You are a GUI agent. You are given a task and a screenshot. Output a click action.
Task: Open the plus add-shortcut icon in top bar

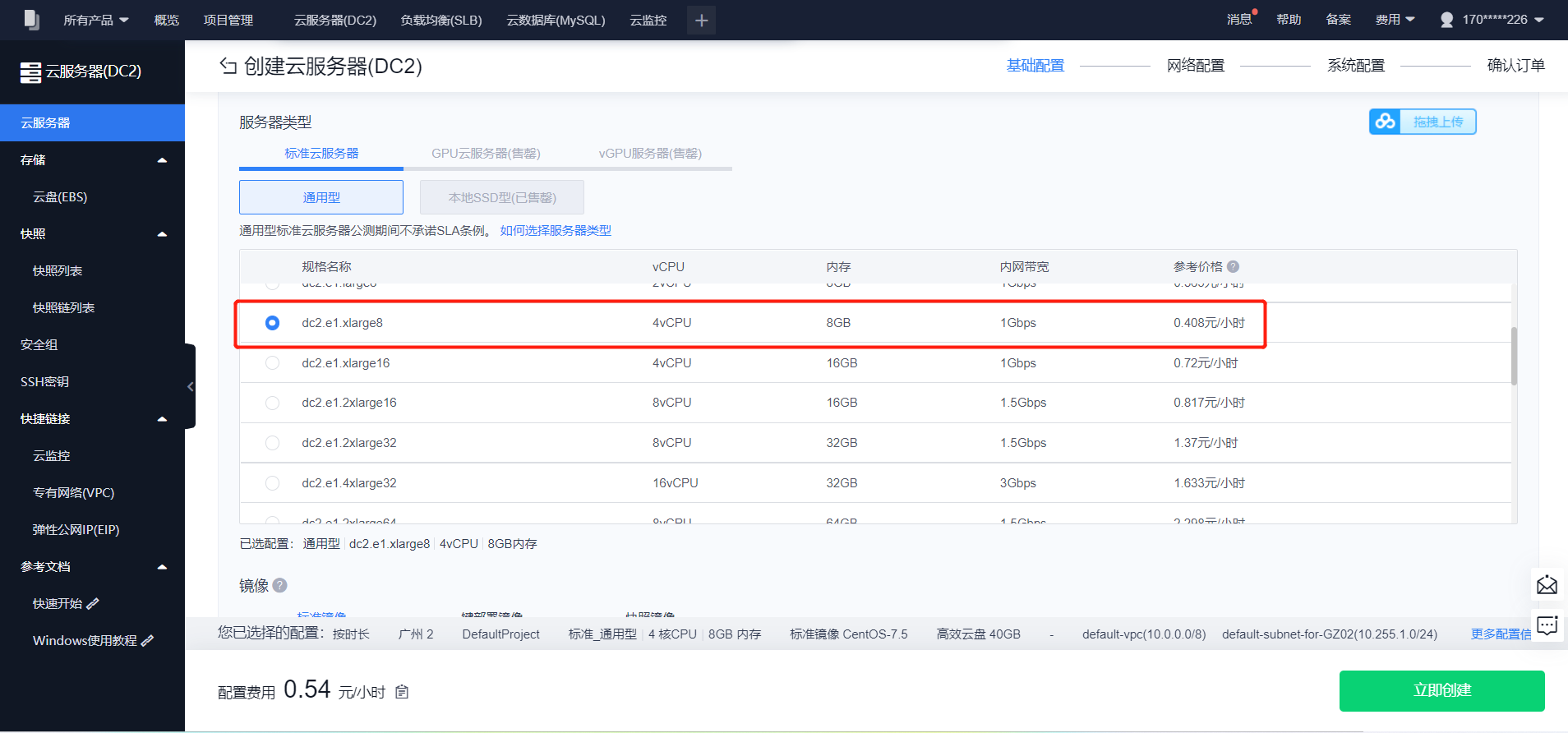click(x=701, y=21)
